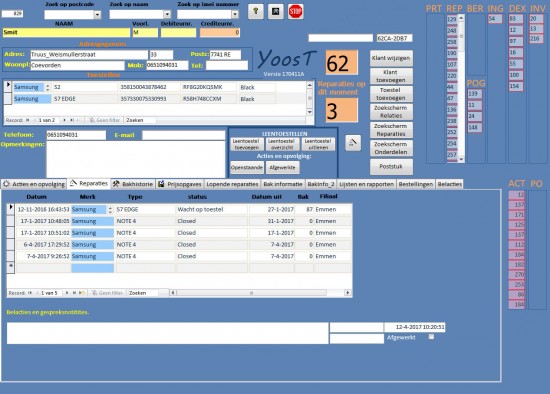The height and width of the screenshot is (394, 550).
Task: Click scroll-right arrow of repairs table
Action: pos(348,293)
